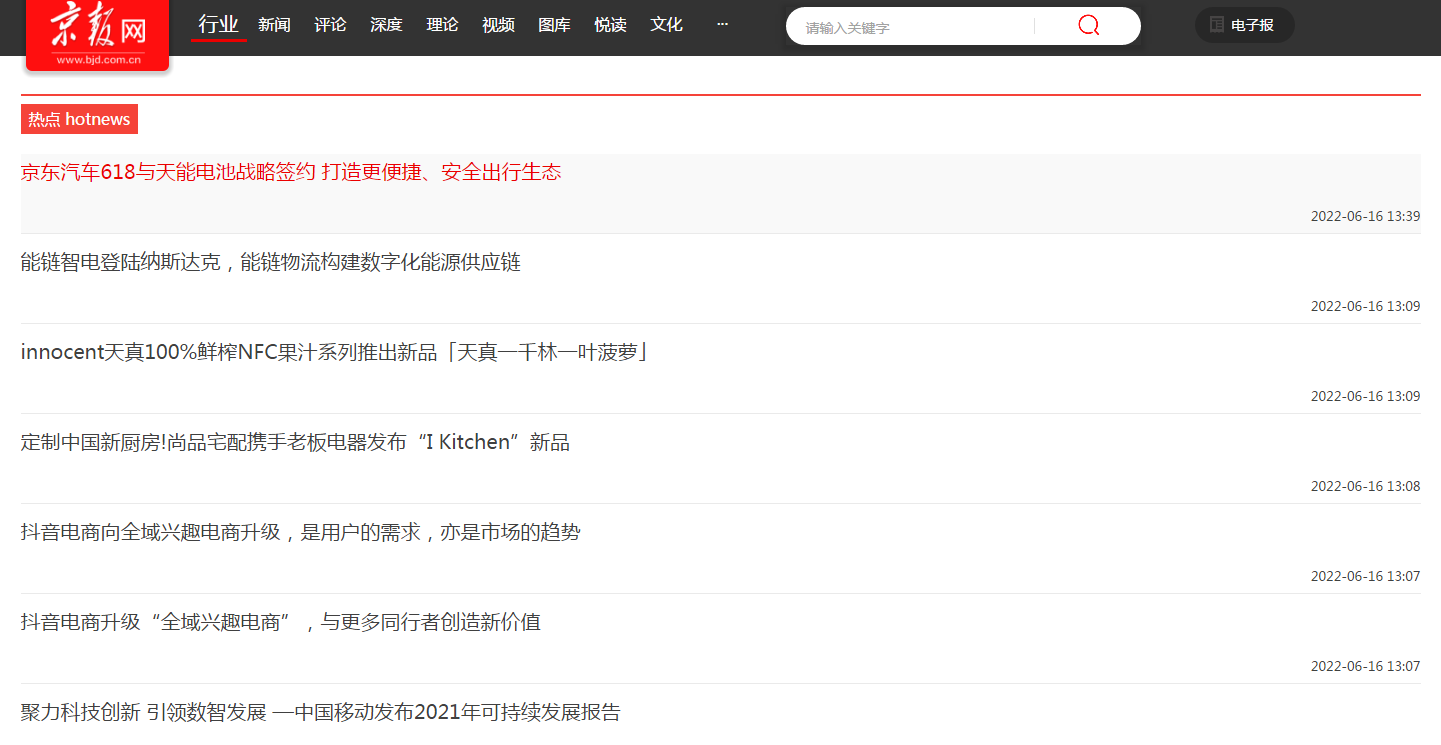Open 定制中国新厨房 I Kitchen article
The image size is (1441, 745).
[x=295, y=442]
